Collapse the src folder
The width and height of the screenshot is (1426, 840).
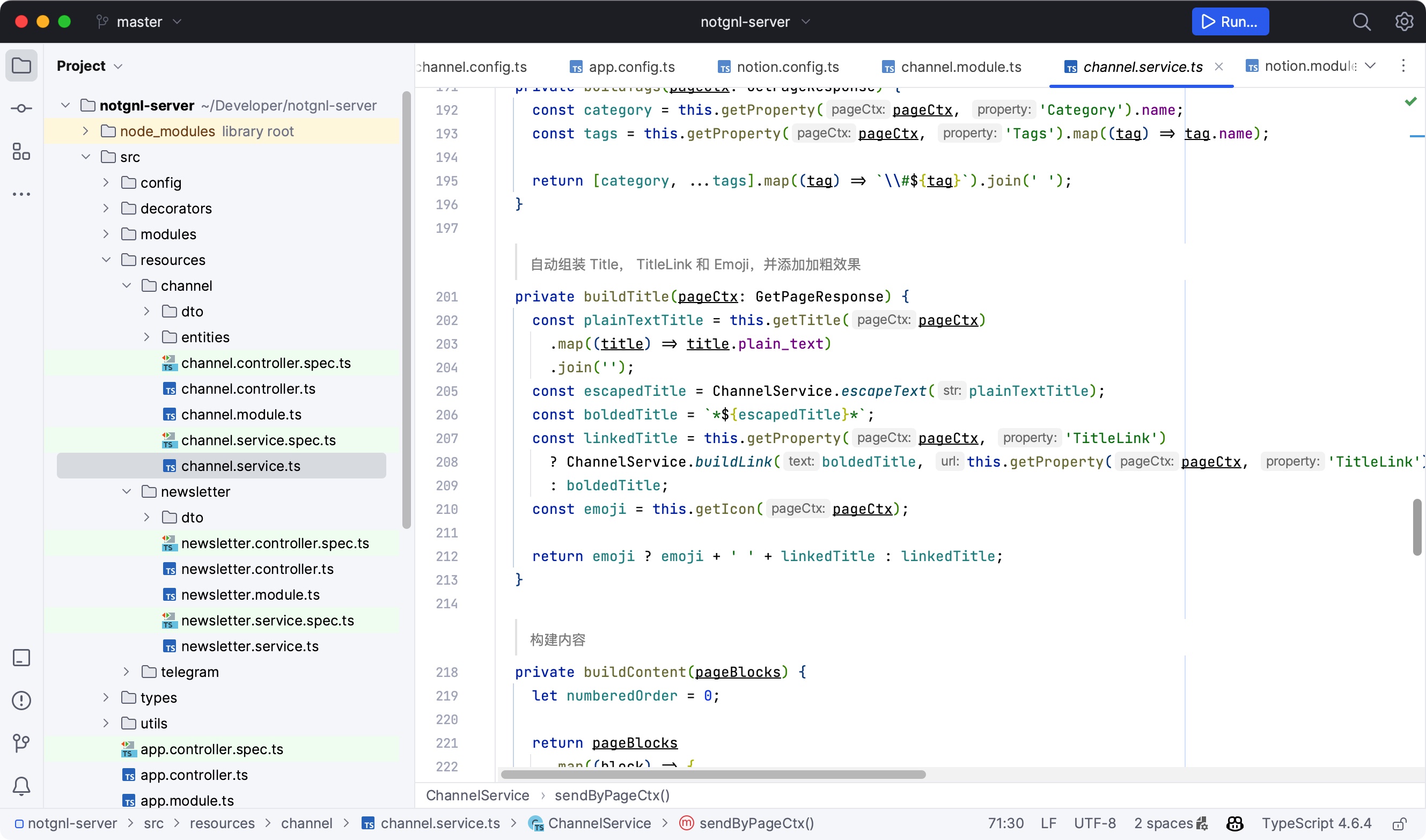(x=86, y=157)
